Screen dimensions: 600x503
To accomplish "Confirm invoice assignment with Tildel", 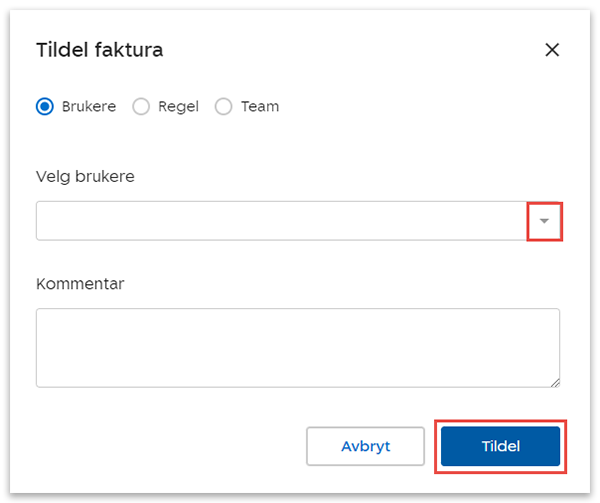I will point(501,446).
